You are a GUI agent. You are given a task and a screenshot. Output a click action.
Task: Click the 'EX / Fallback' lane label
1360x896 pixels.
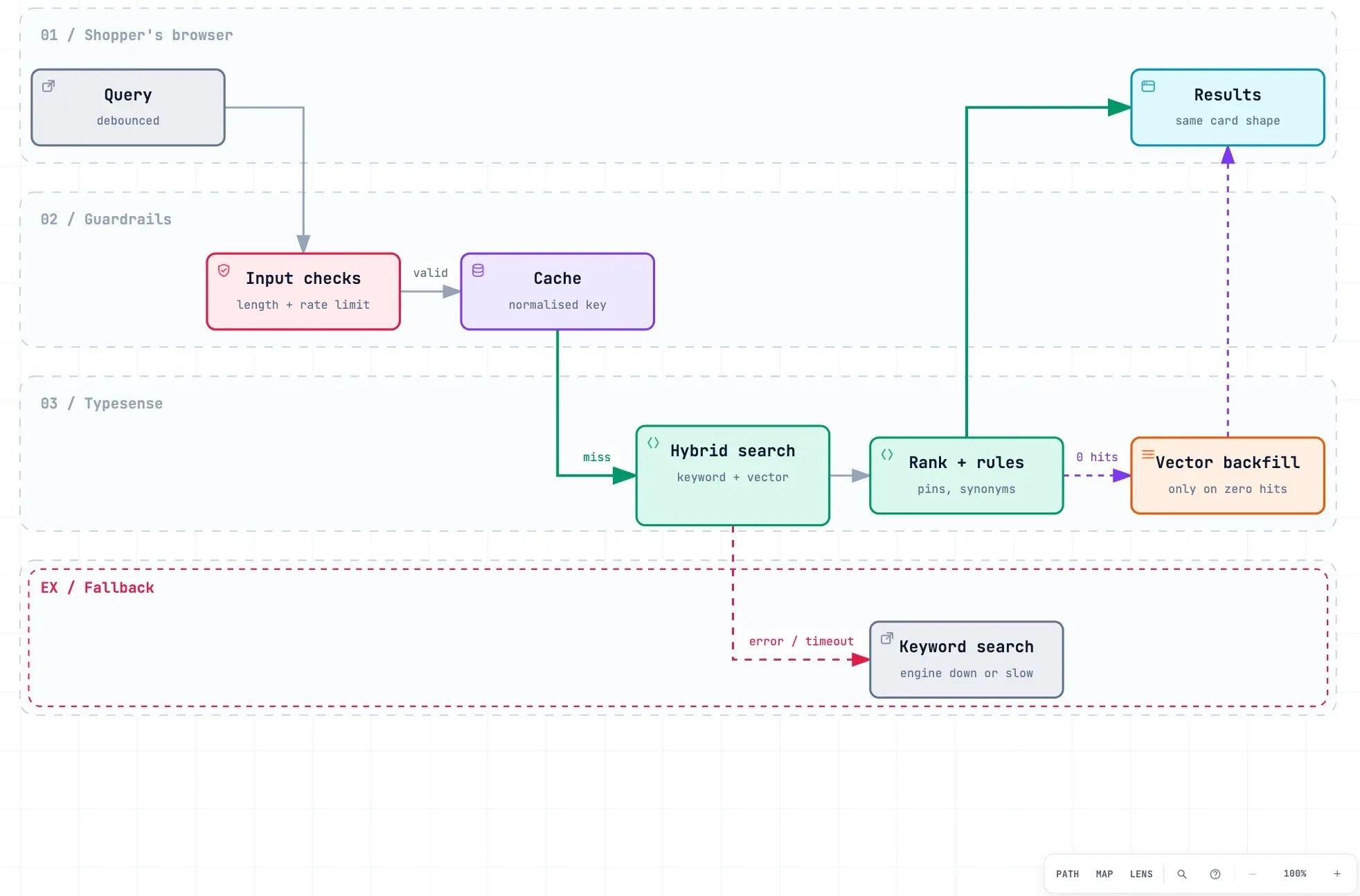(x=98, y=588)
